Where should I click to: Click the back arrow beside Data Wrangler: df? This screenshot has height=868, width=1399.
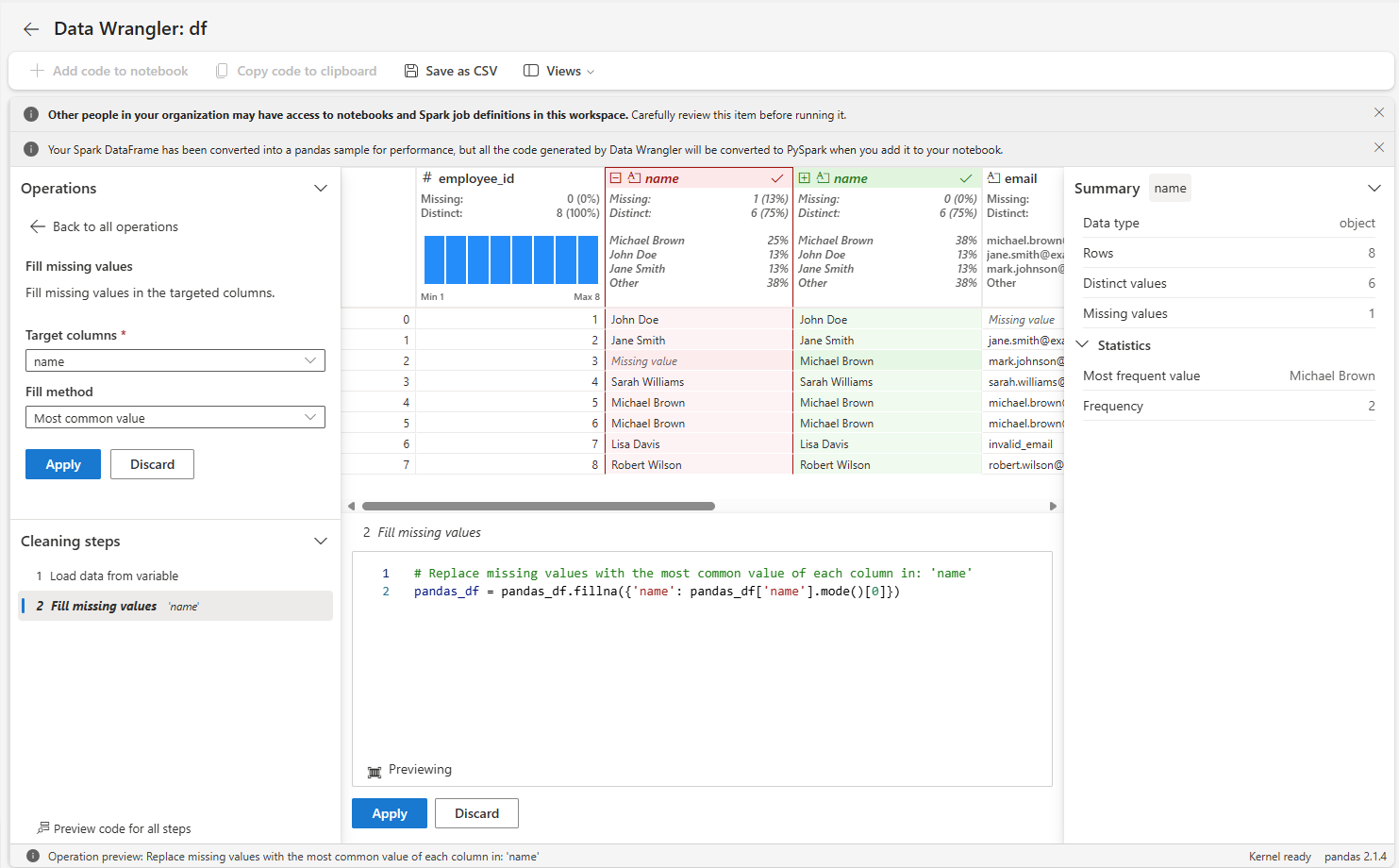pos(30,28)
